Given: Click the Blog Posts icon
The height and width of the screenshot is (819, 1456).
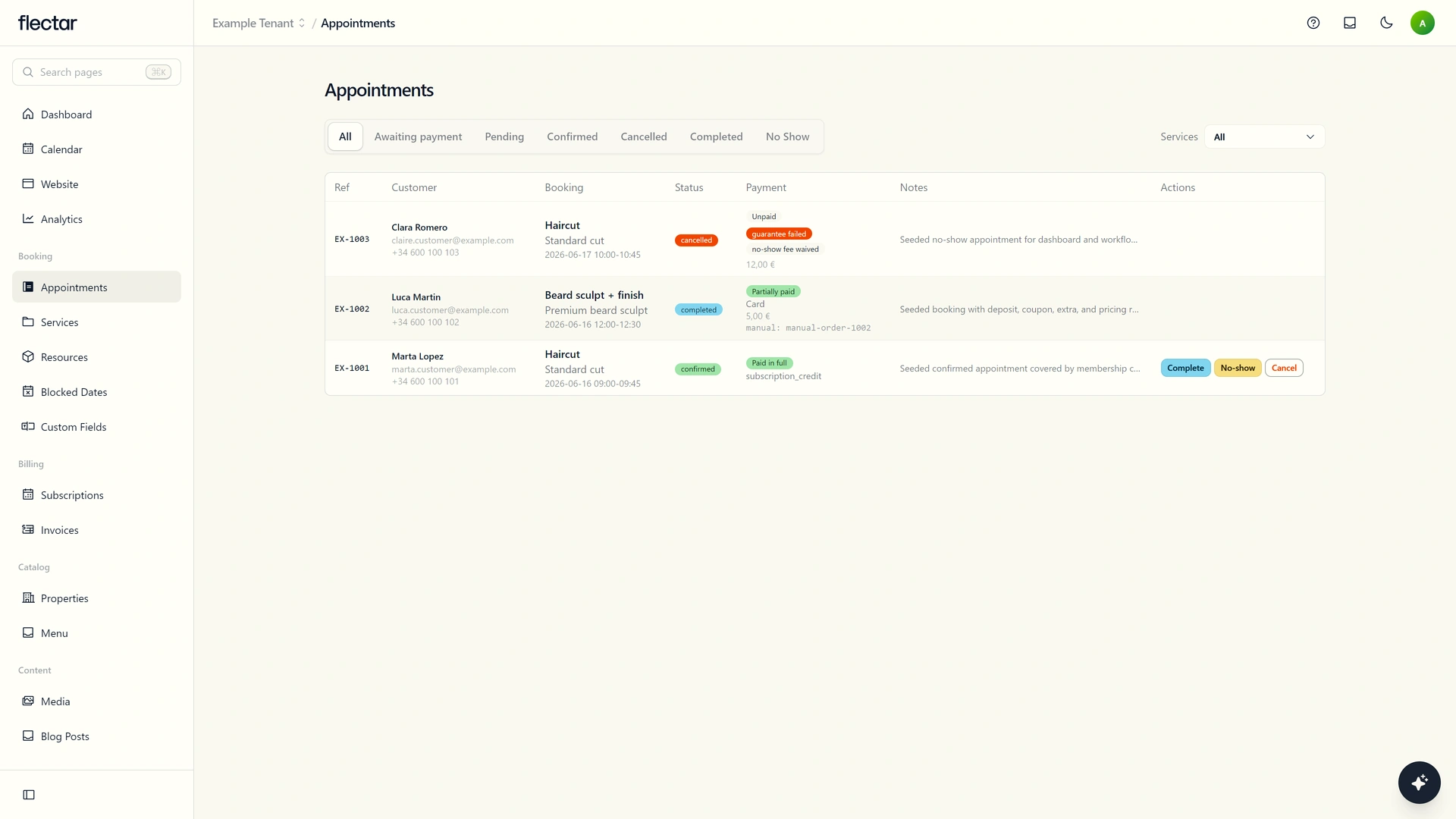Looking at the screenshot, I should click(28, 736).
